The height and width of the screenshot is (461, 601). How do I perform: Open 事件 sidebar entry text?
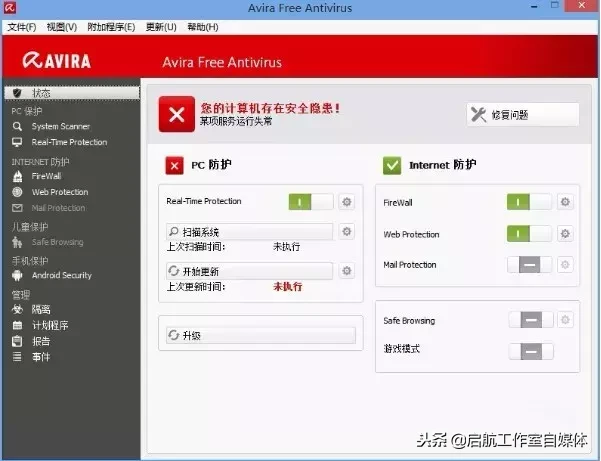click(41, 357)
